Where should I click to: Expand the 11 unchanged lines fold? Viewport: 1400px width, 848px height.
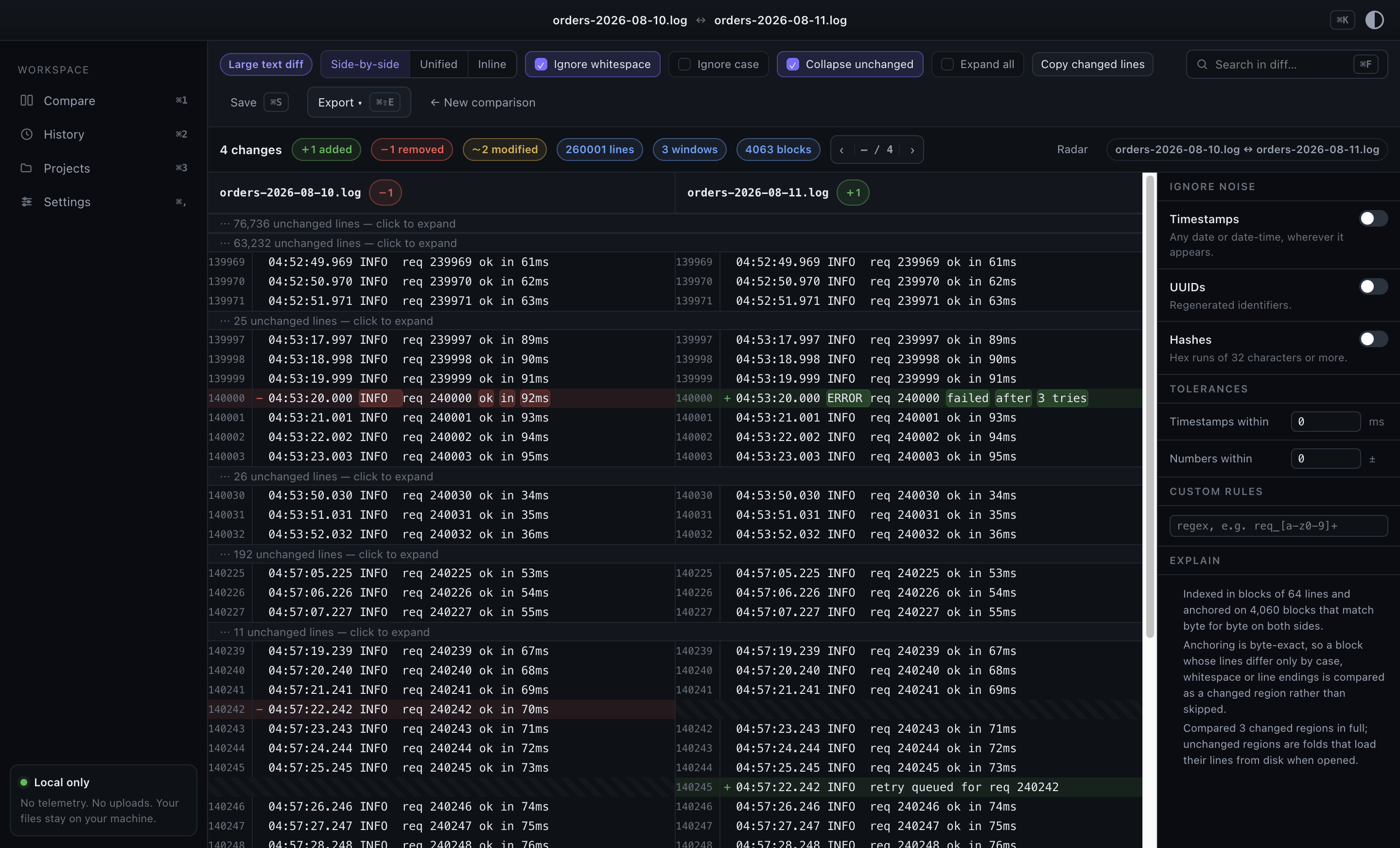pos(674,632)
